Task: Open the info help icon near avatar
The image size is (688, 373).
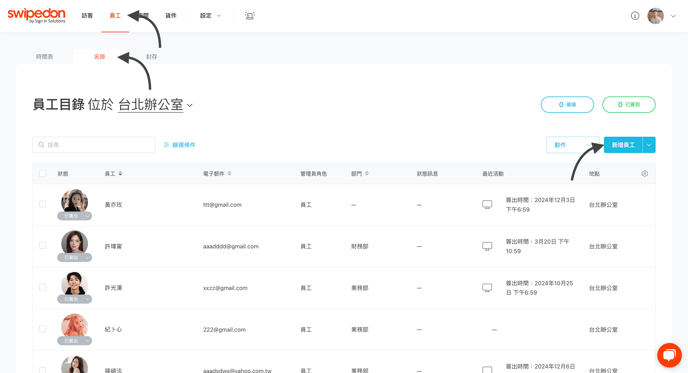Action: (635, 16)
